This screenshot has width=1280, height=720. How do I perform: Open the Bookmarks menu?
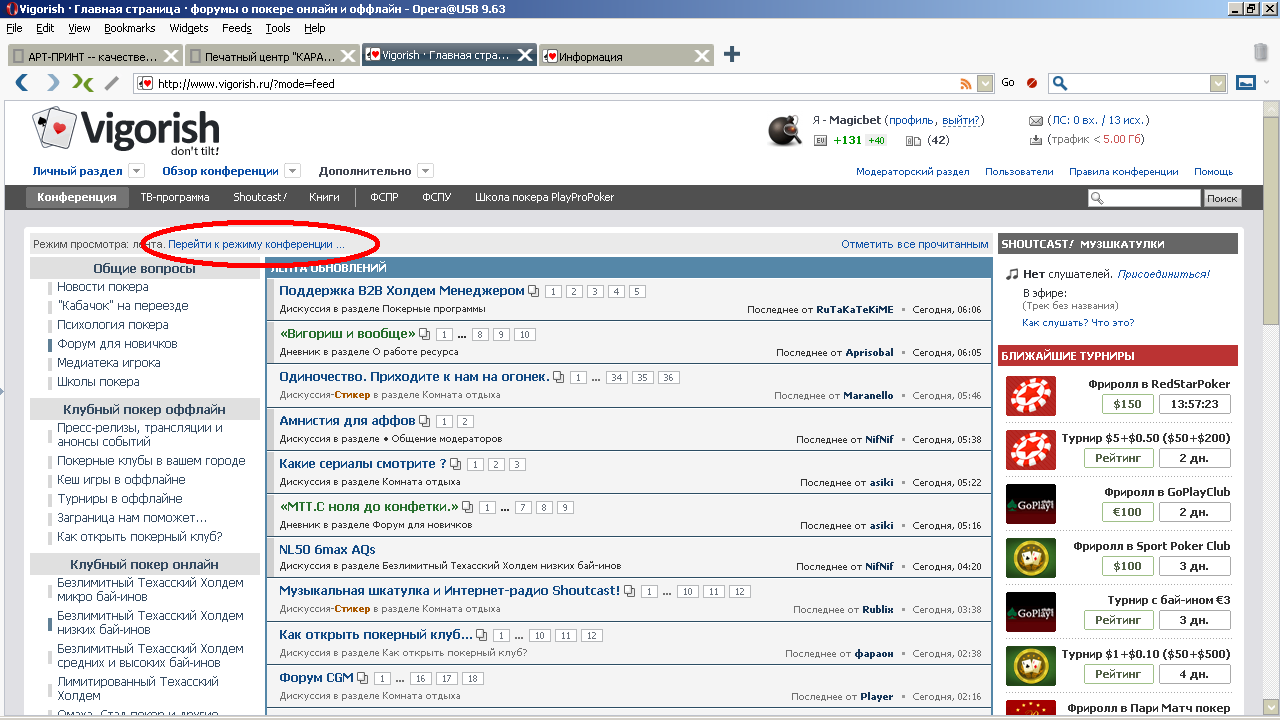coord(129,28)
